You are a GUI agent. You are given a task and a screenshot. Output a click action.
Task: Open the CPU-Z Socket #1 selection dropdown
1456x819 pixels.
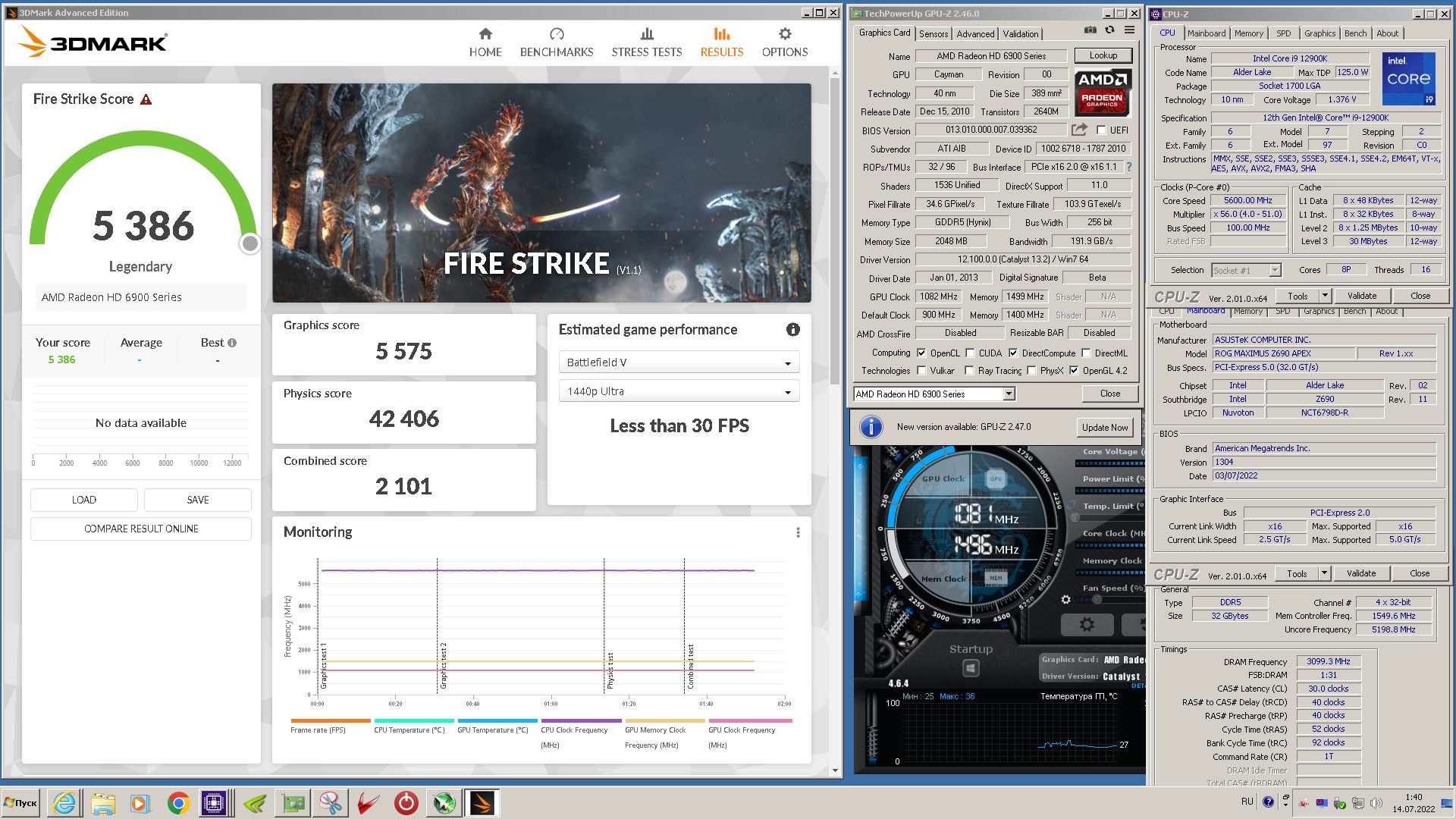[1246, 270]
